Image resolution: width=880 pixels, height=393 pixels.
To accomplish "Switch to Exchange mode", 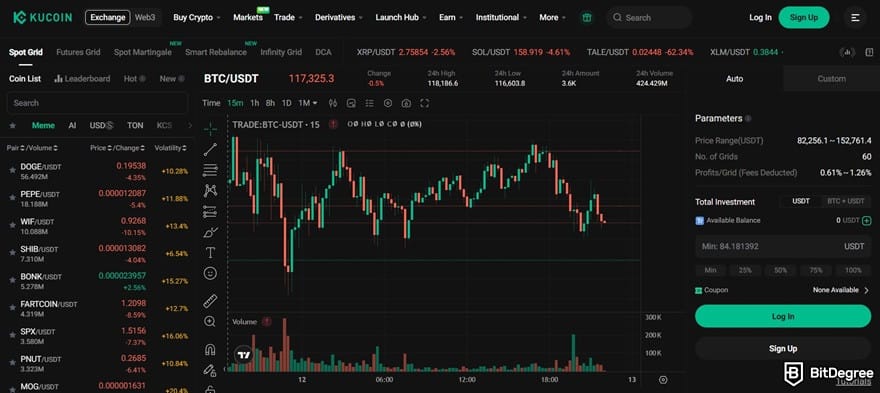I will [108, 17].
